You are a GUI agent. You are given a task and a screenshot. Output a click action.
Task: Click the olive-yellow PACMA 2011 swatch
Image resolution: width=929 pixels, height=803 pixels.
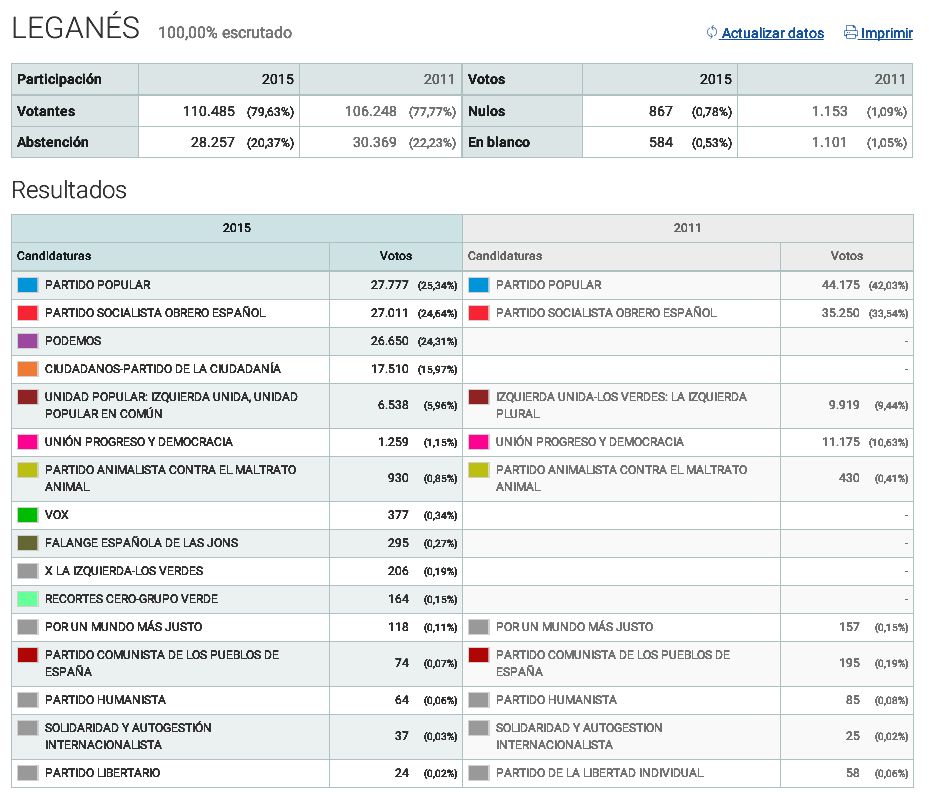(479, 470)
